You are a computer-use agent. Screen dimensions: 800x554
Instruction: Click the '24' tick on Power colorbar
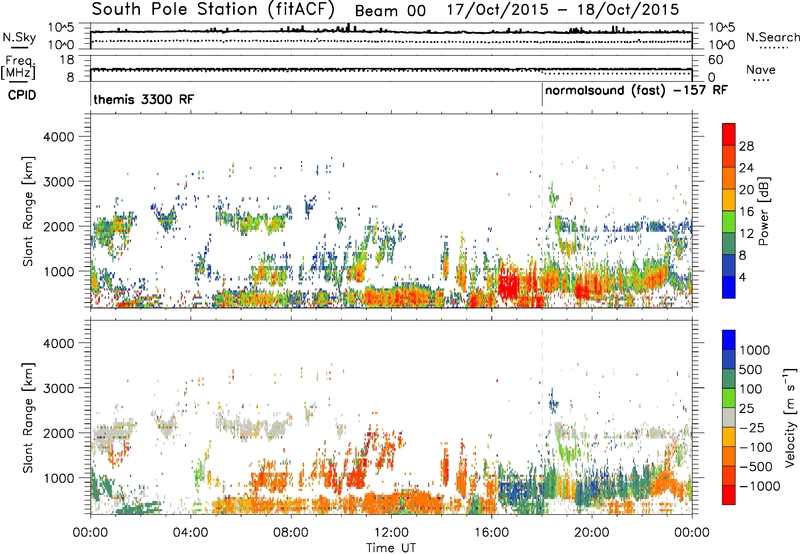coord(746,168)
